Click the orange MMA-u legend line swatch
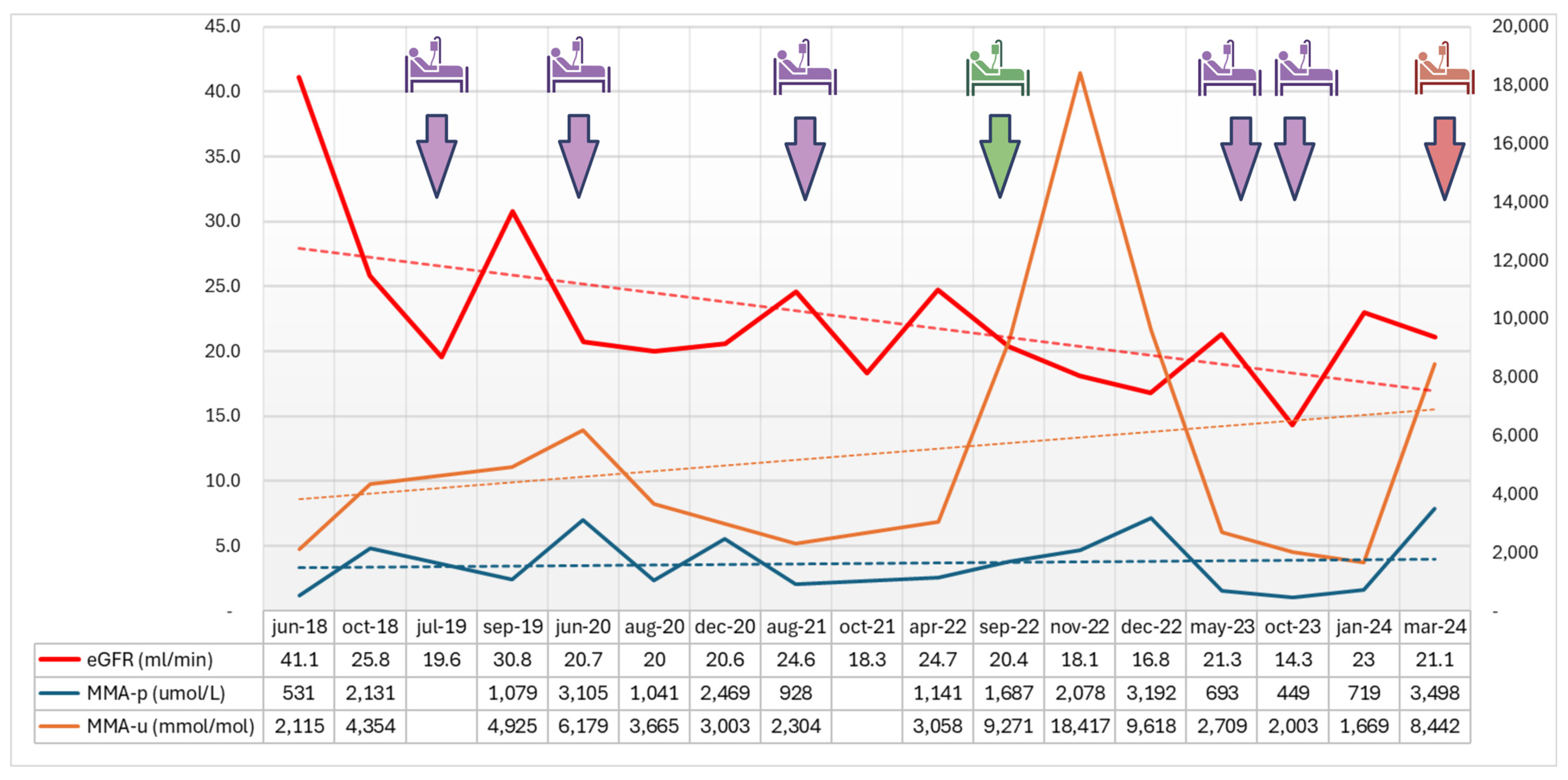Screen dimensions: 1568x780 pos(59,726)
